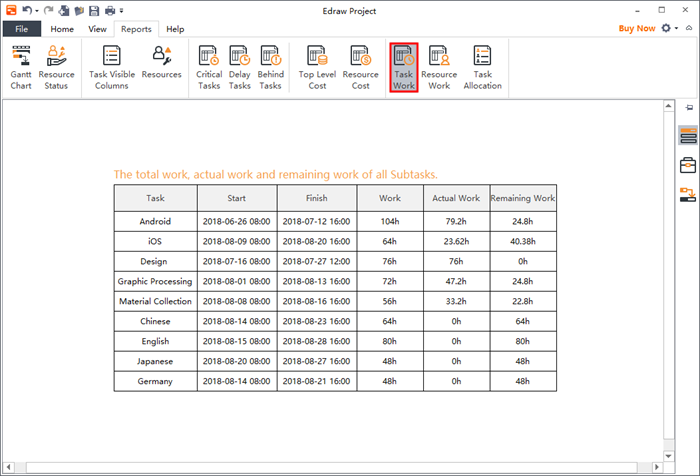Click the Task column header
Image resolution: width=700 pixels, height=476 pixels.
(x=155, y=198)
